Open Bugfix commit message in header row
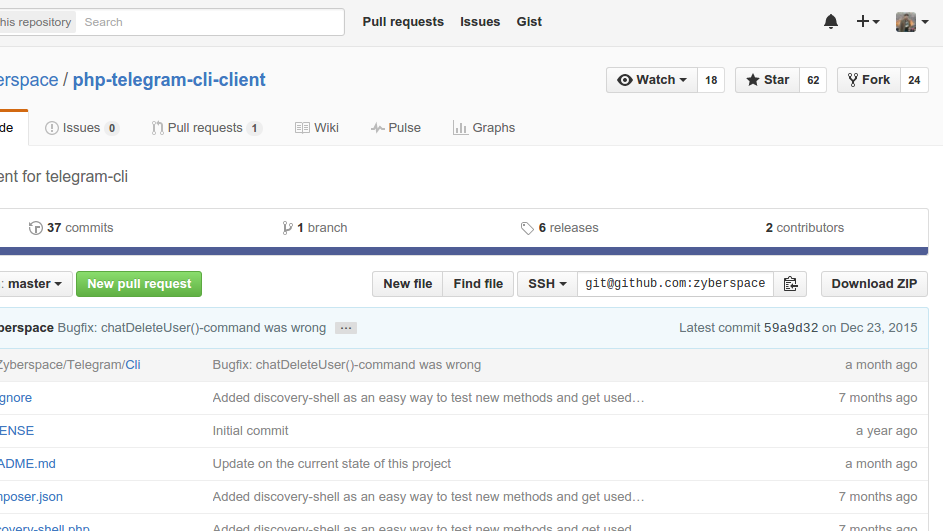Viewport: 943px width, 531px height. 192,328
